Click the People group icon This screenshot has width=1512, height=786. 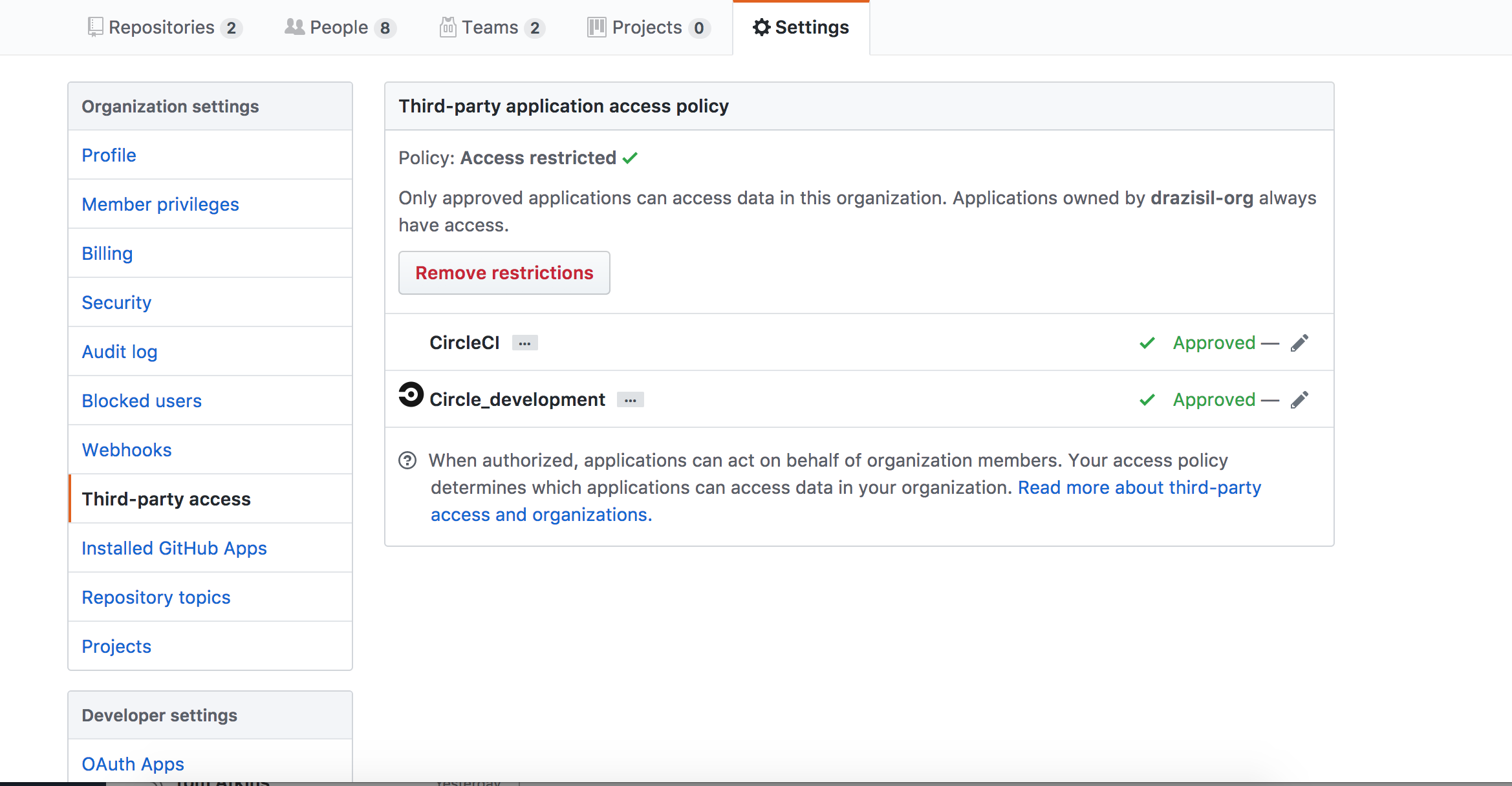pyautogui.click(x=294, y=27)
